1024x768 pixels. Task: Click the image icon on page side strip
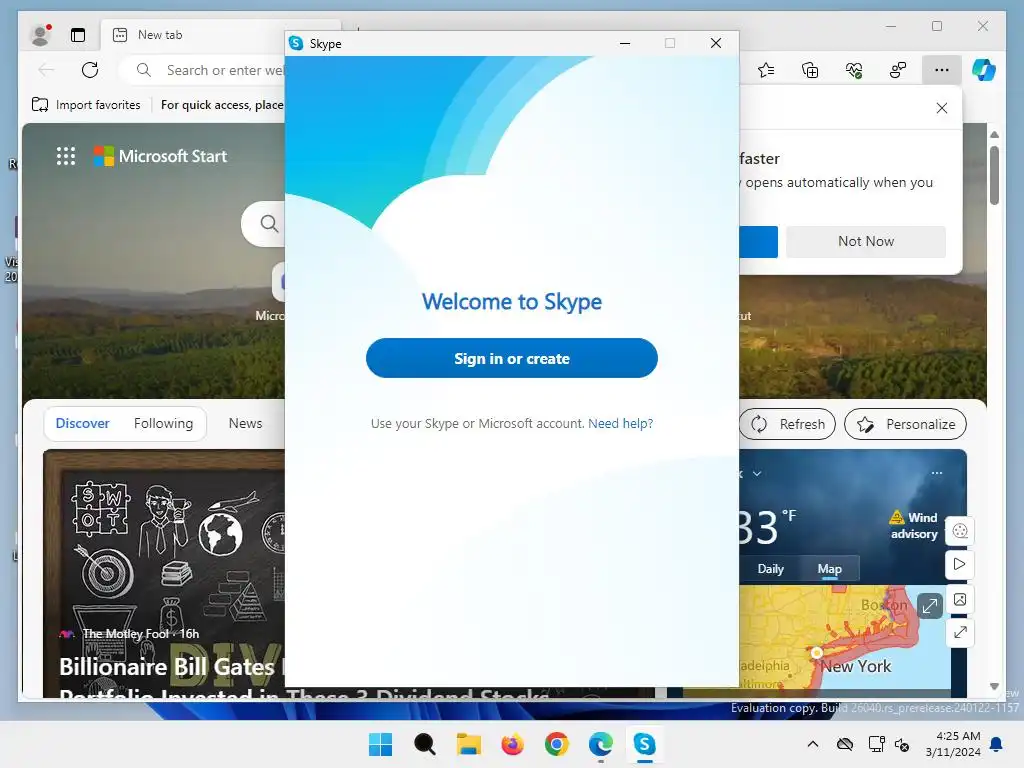click(960, 599)
